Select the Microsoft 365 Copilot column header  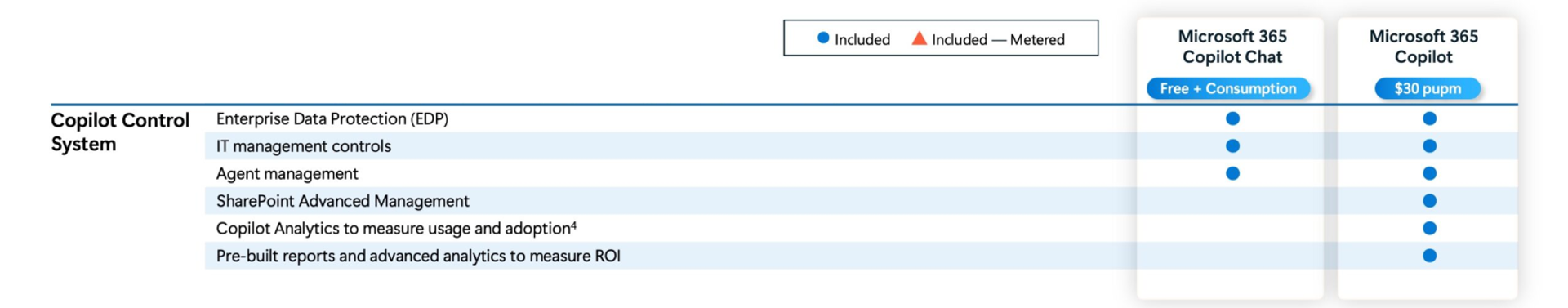(1423, 47)
